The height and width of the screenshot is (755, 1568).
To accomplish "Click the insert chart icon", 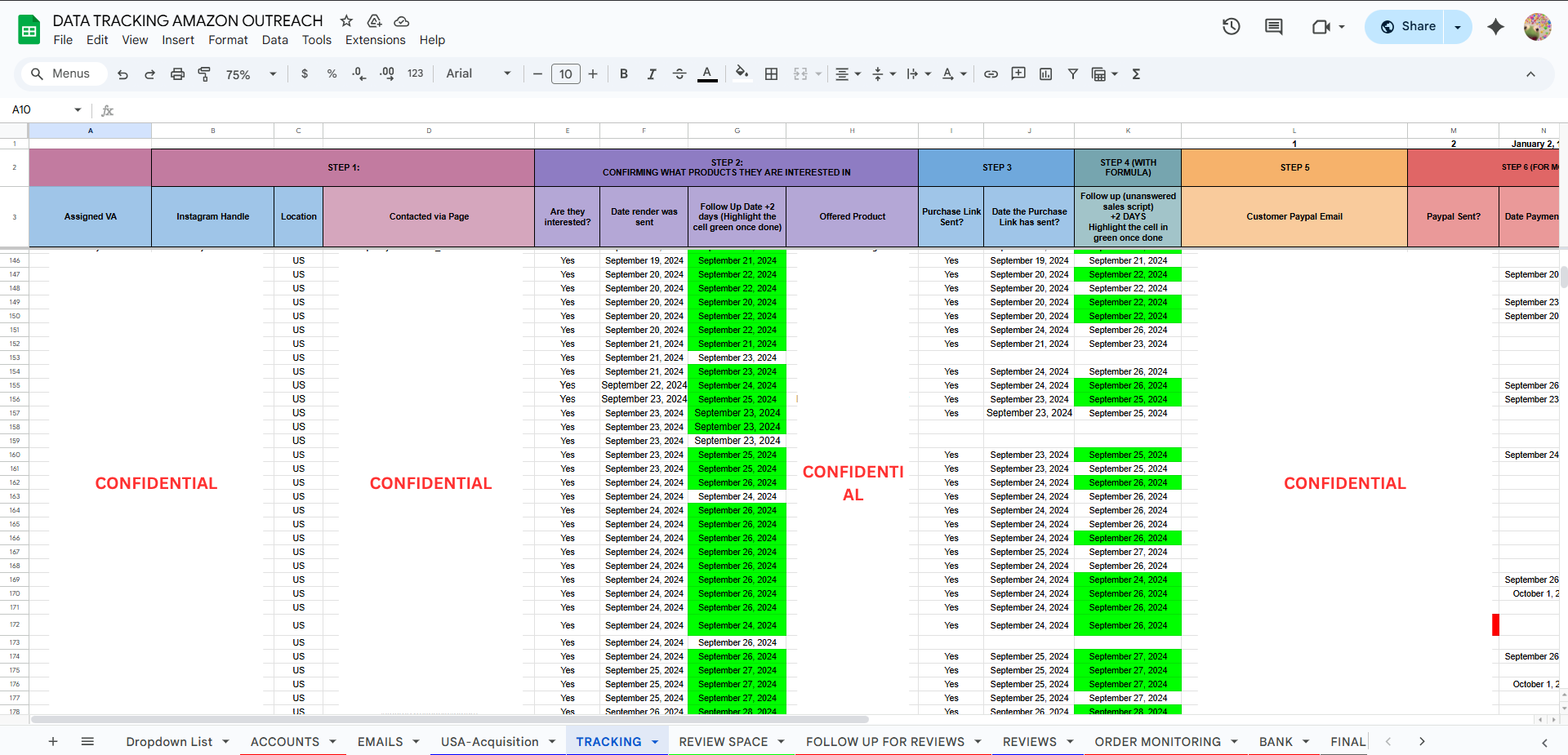I will pyautogui.click(x=1045, y=74).
